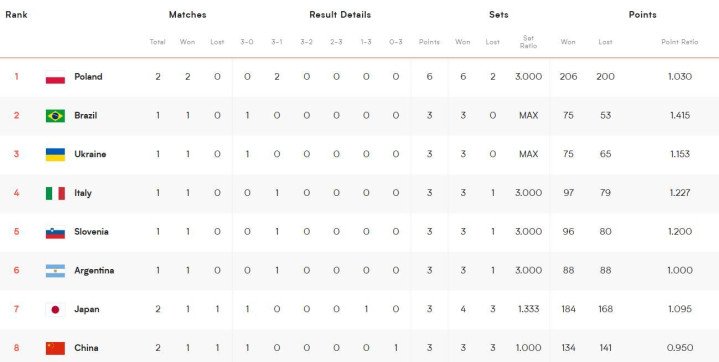Open the Argentina team name link
The image size is (719, 362).
[x=94, y=270]
